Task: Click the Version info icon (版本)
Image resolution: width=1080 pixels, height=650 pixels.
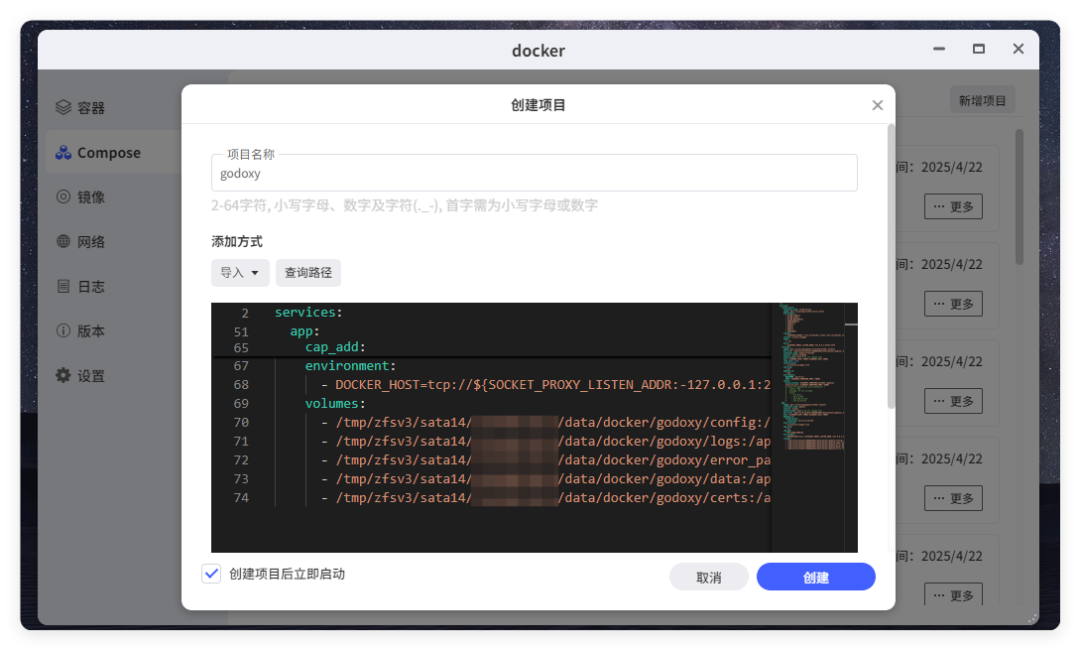Action: pyautogui.click(x=64, y=330)
